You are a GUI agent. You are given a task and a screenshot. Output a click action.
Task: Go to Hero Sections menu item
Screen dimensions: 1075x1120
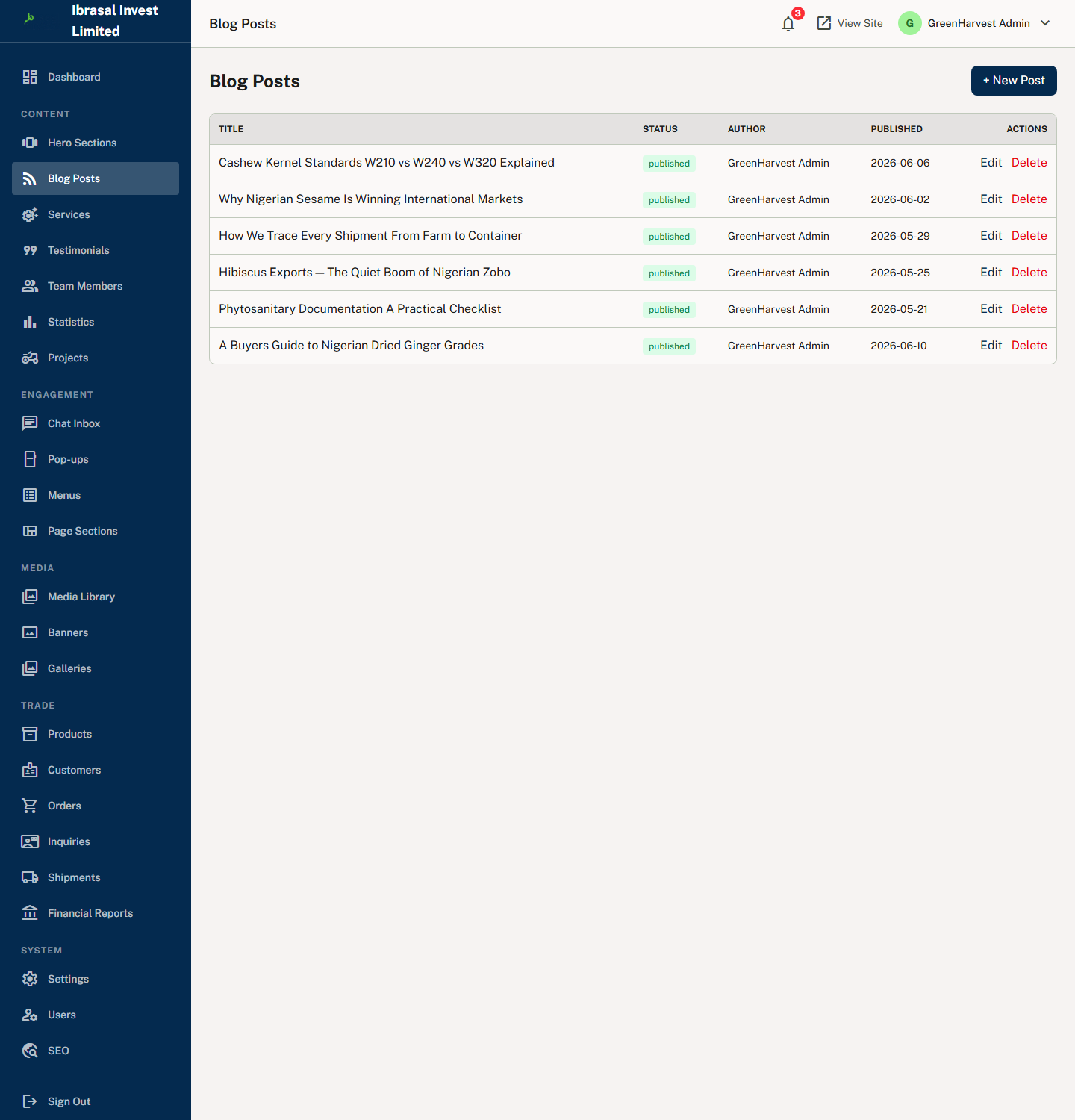coord(96,143)
